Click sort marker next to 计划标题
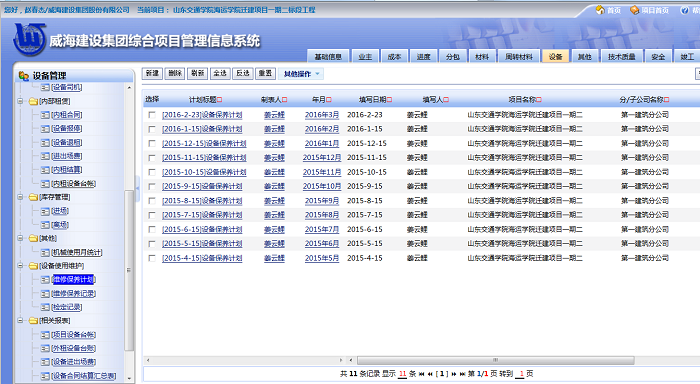Image resolution: width=700 pixels, height=384 pixels. 219,100
